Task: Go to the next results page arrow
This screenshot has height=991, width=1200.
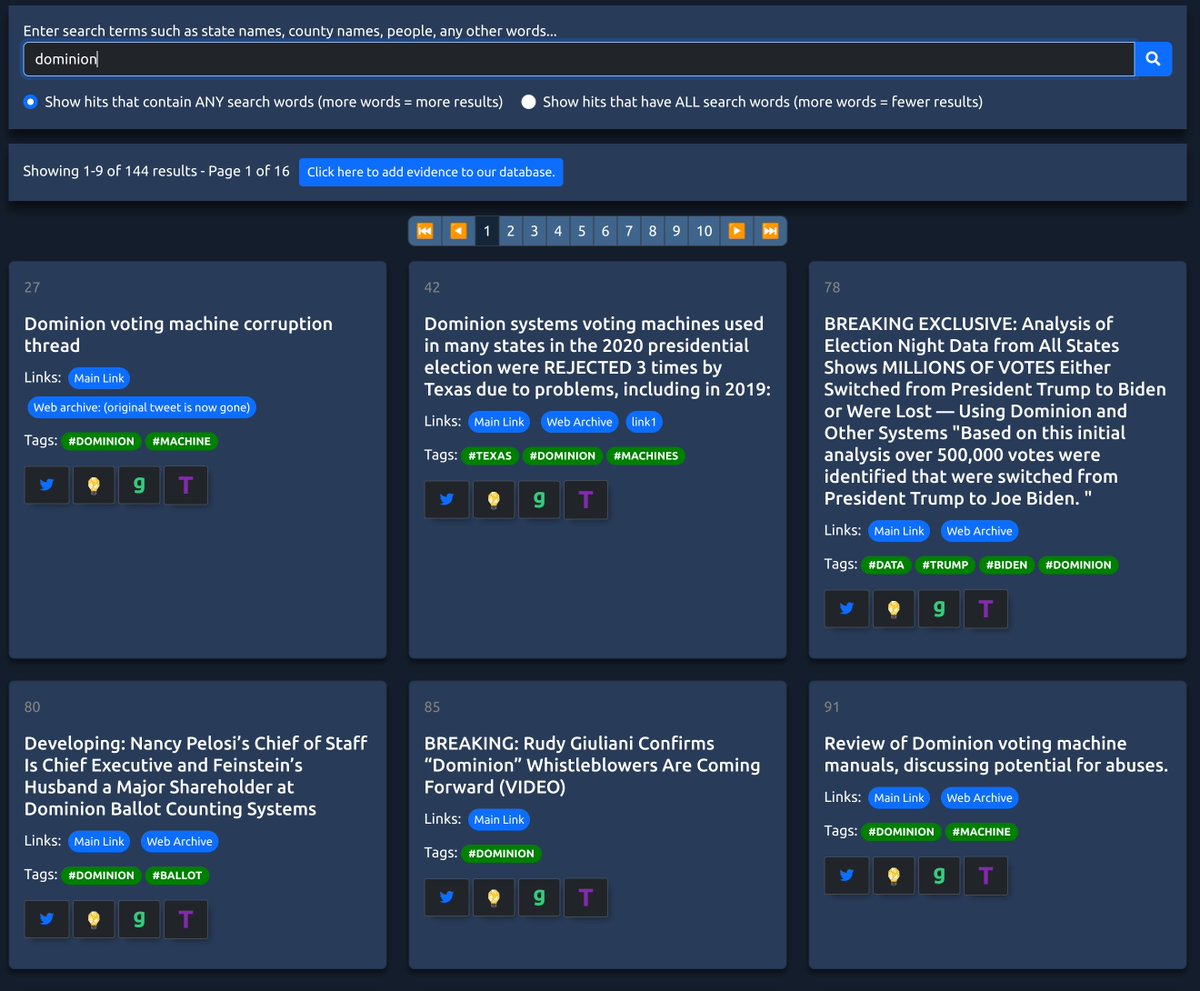Action: pos(736,231)
